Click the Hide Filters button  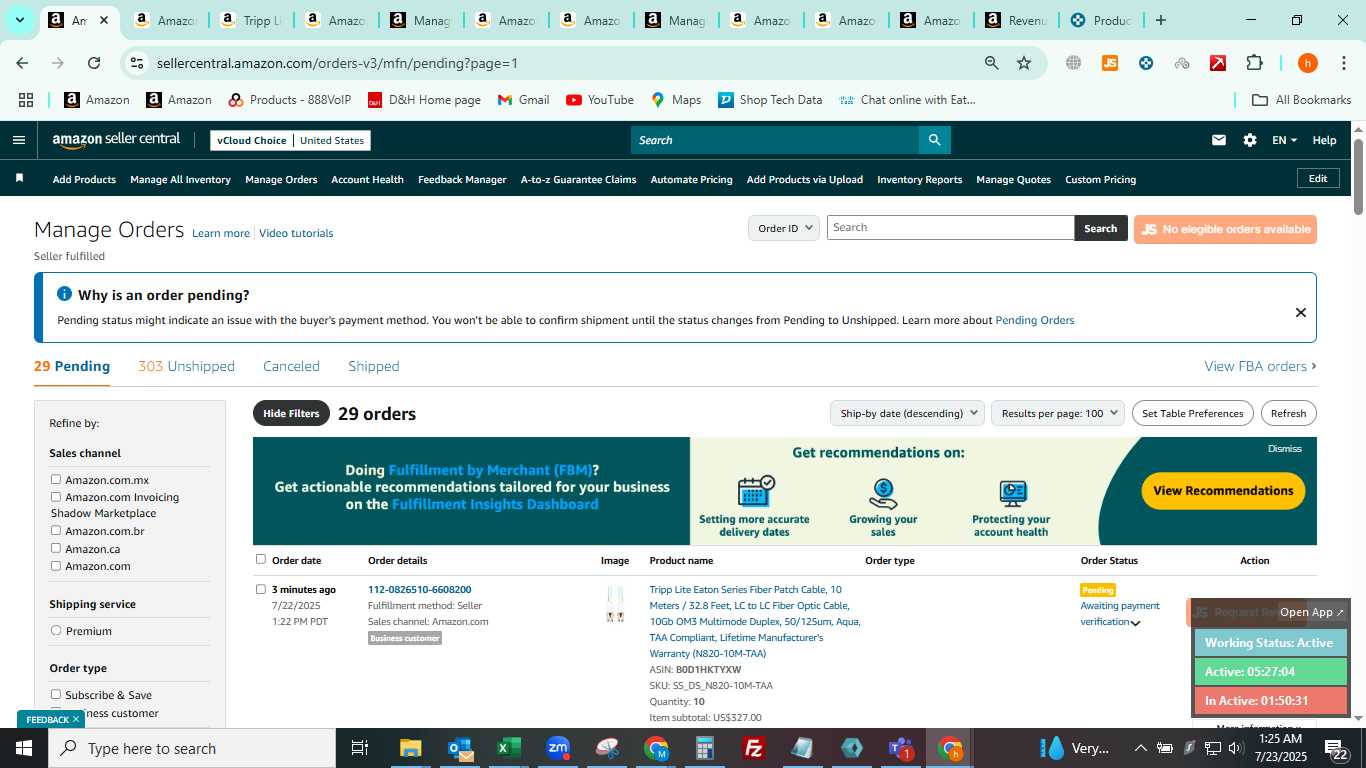tap(291, 413)
